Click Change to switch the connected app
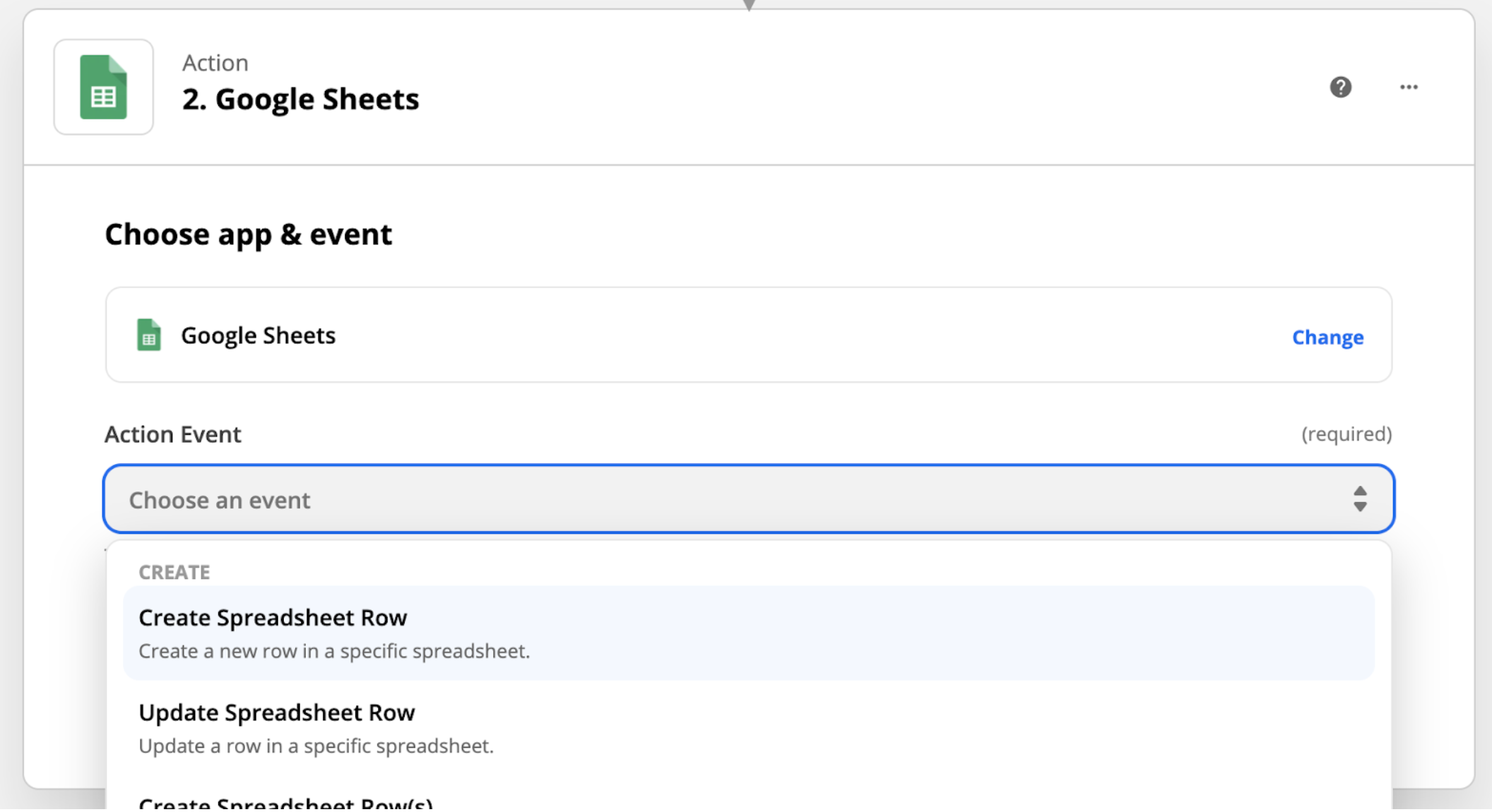 (x=1327, y=338)
